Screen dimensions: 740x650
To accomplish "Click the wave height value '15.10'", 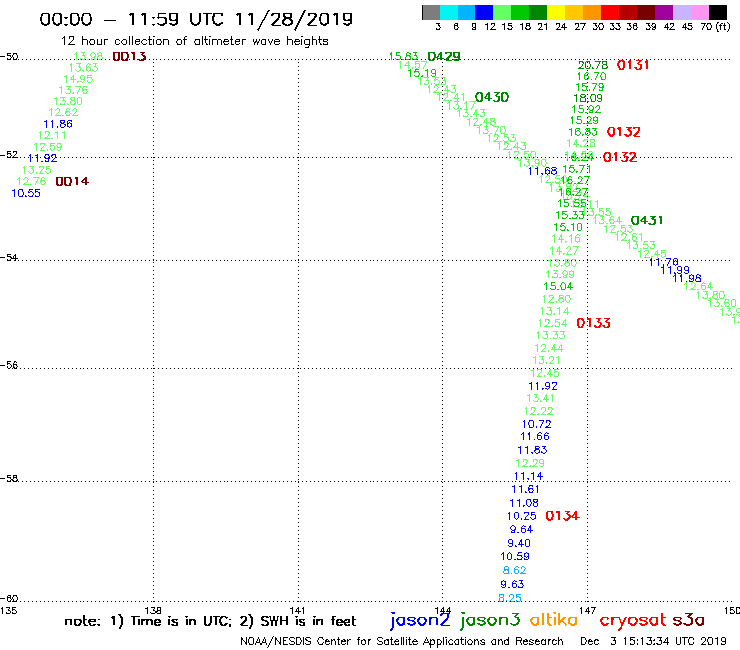I will pos(568,227).
